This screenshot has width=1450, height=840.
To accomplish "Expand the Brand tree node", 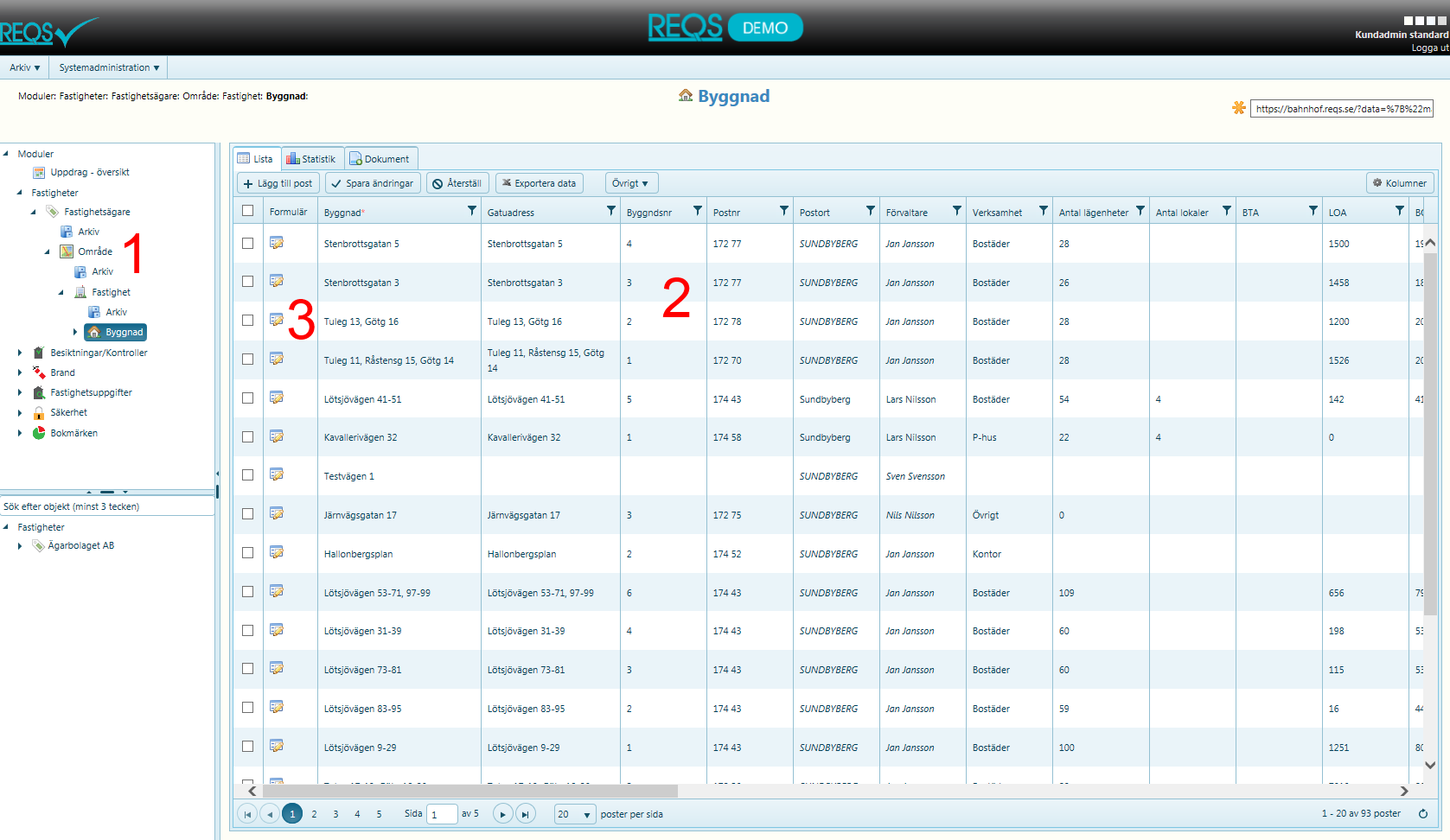I will click(20, 372).
